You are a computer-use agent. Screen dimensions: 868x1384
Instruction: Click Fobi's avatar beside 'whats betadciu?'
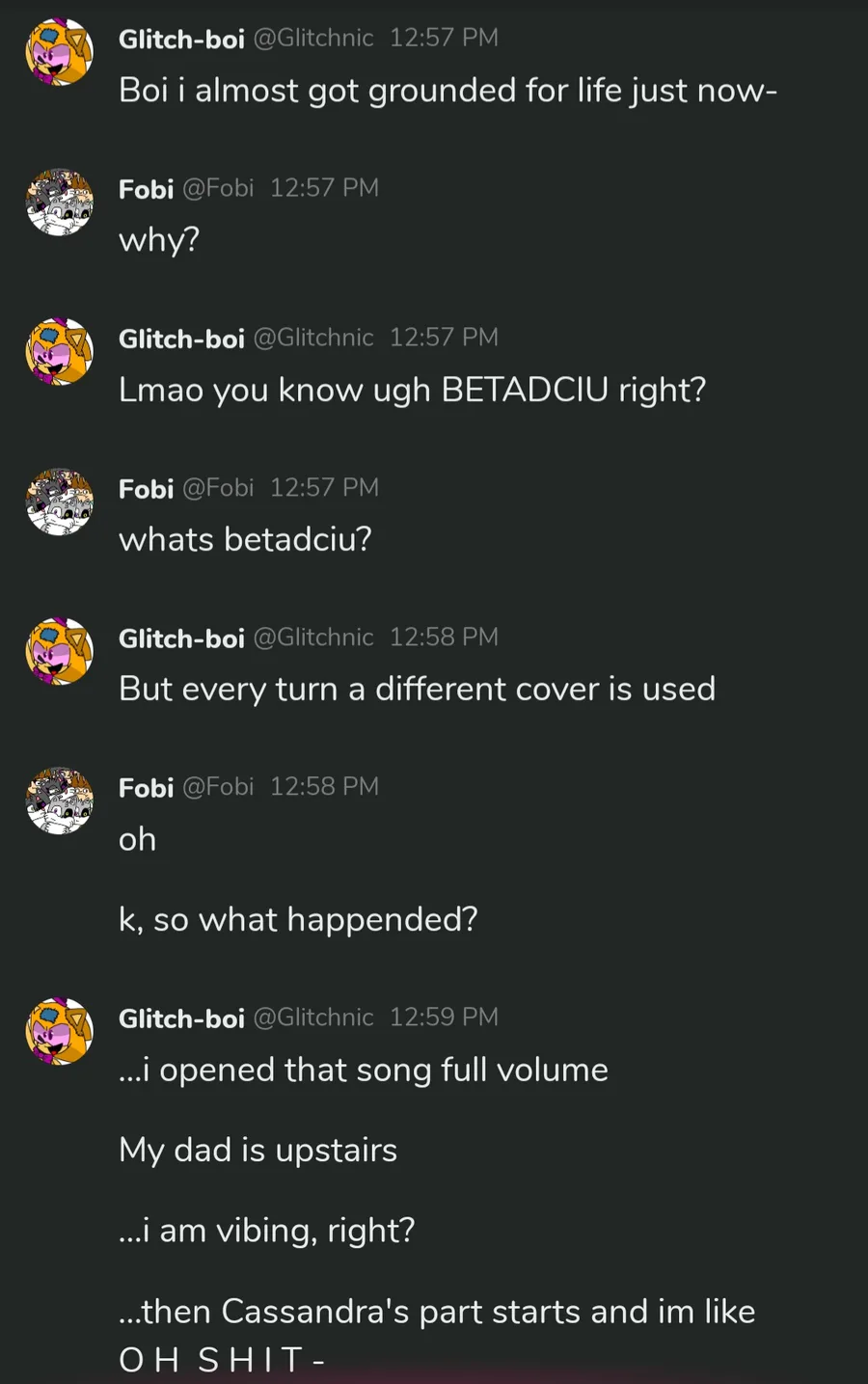59,502
